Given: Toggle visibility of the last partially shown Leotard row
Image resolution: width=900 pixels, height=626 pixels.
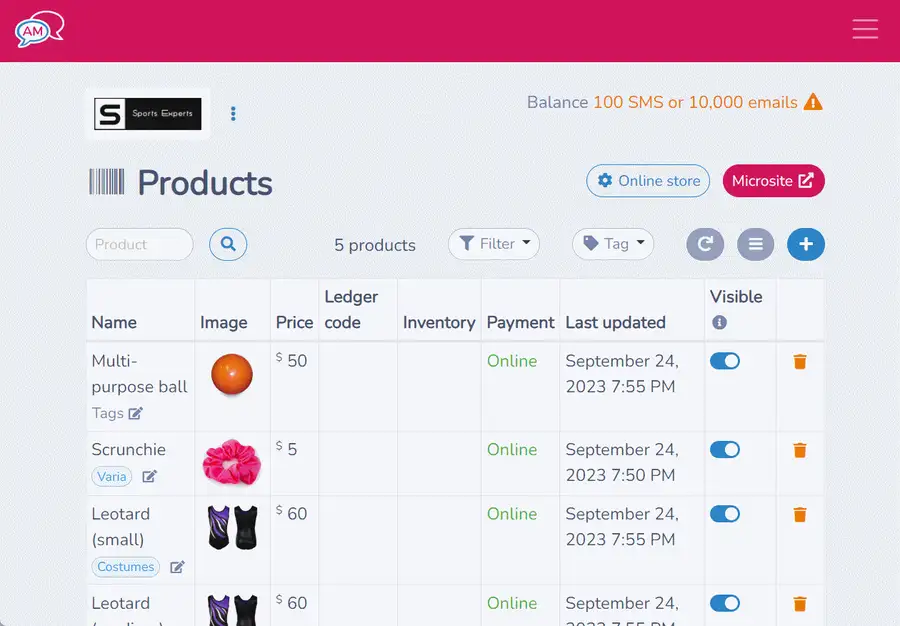Looking at the screenshot, I should tap(724, 603).
